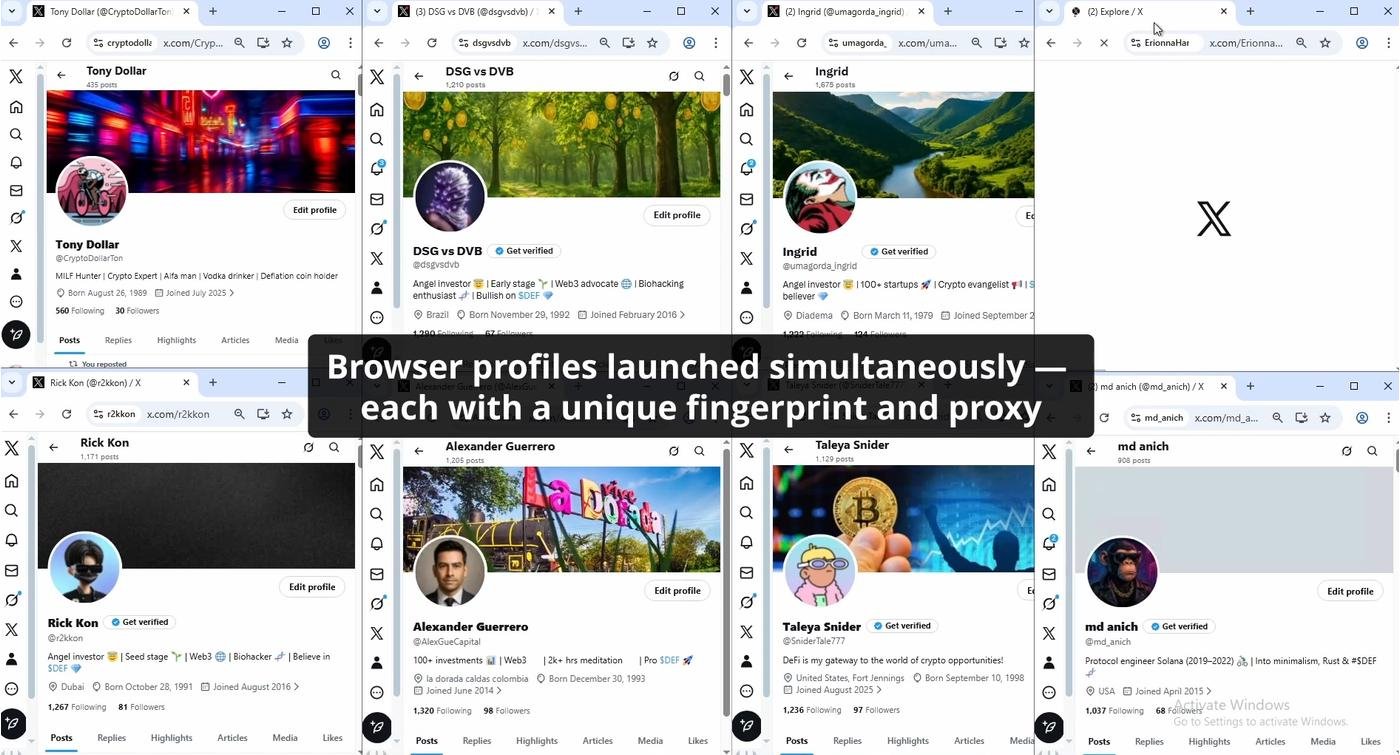This screenshot has height=755, width=1400.
Task: Click back arrow next to Ingrid header
Action: [789, 76]
